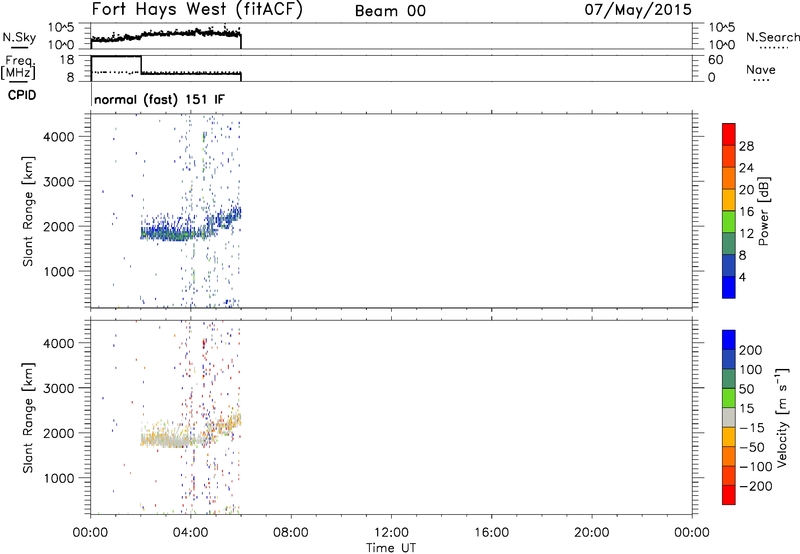Click the '18' frequency tick label
The height and width of the screenshot is (554, 800).
(66, 60)
